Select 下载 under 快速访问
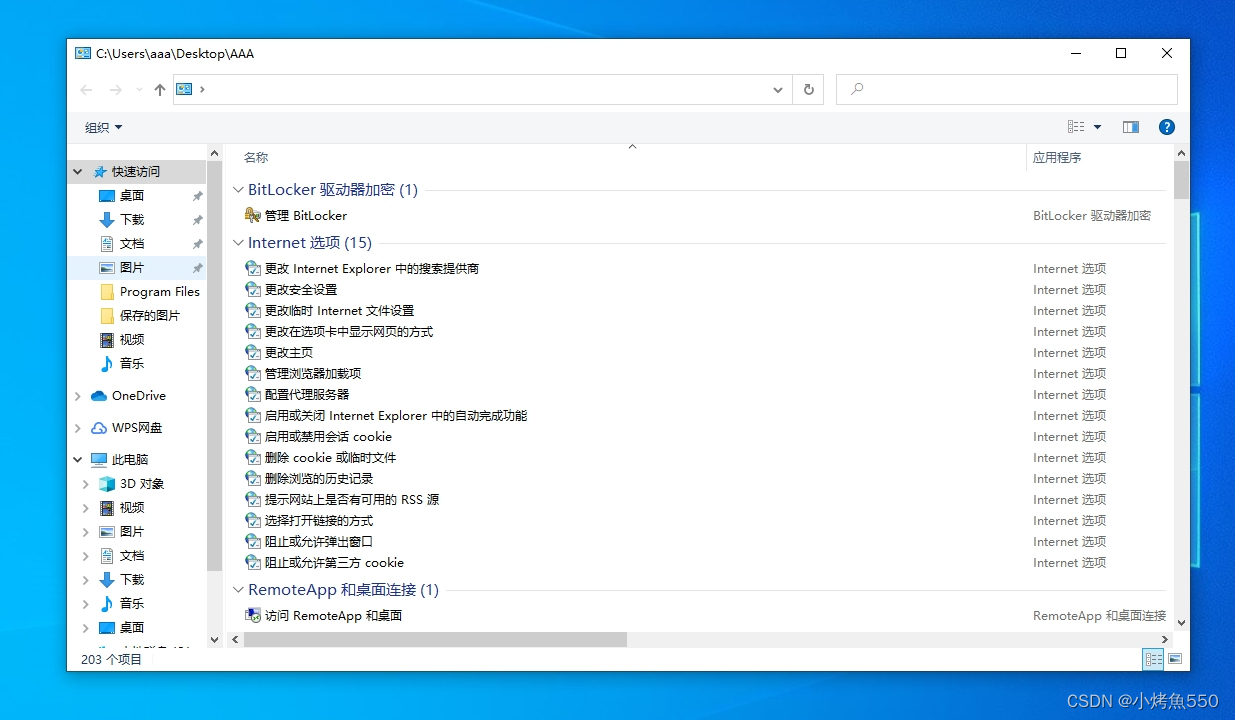 [132, 220]
